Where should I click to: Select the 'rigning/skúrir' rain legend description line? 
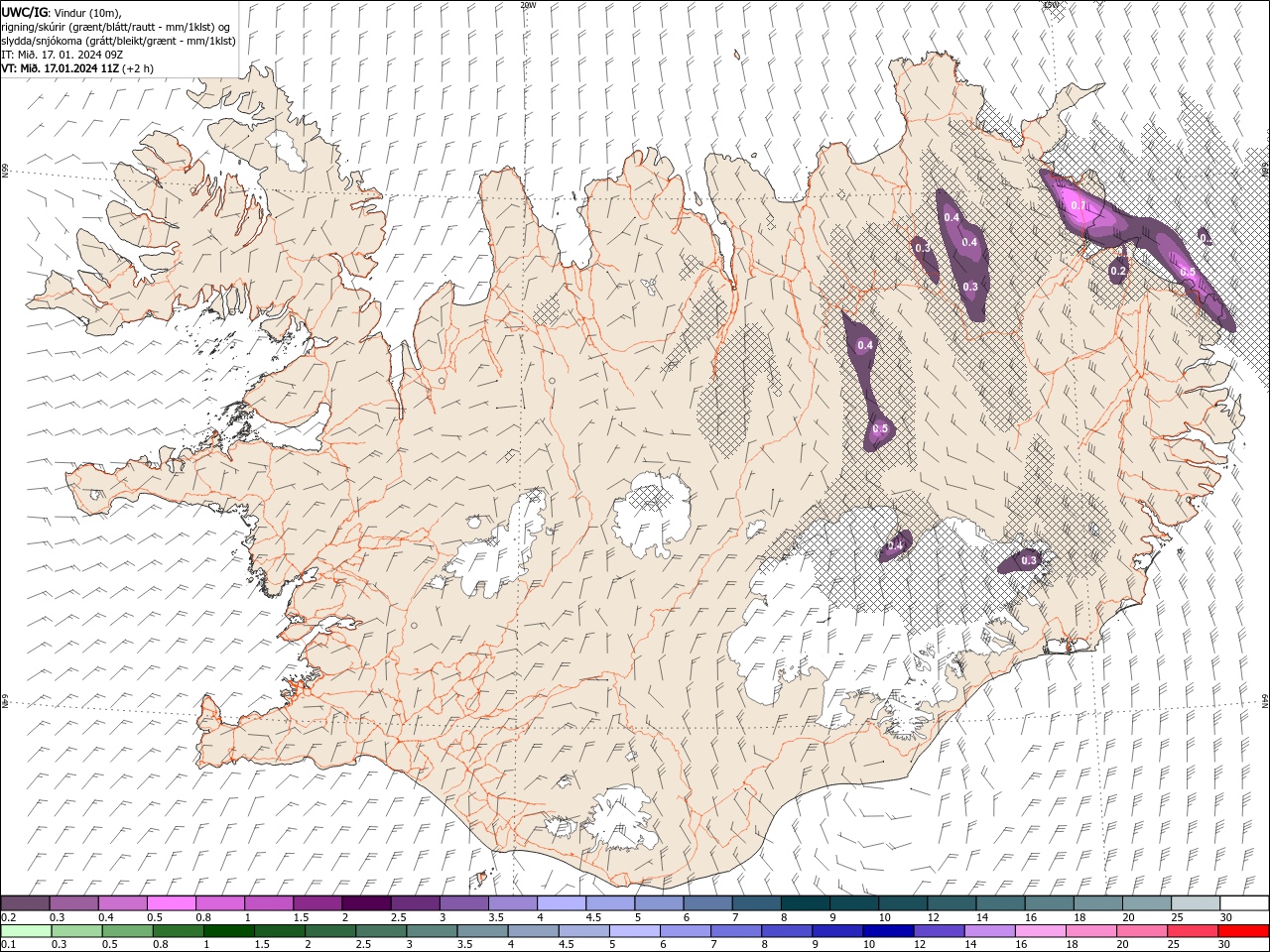(x=117, y=26)
